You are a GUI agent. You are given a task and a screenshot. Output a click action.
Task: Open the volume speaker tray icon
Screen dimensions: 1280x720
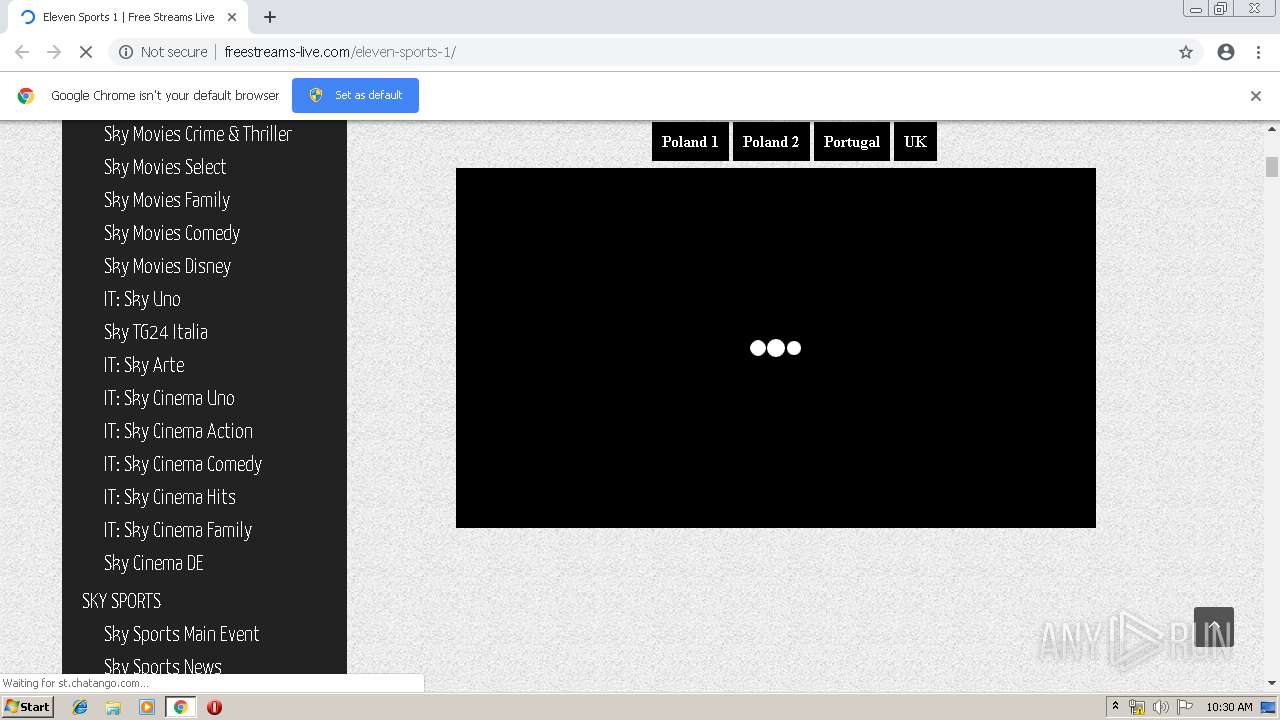[x=1160, y=707]
